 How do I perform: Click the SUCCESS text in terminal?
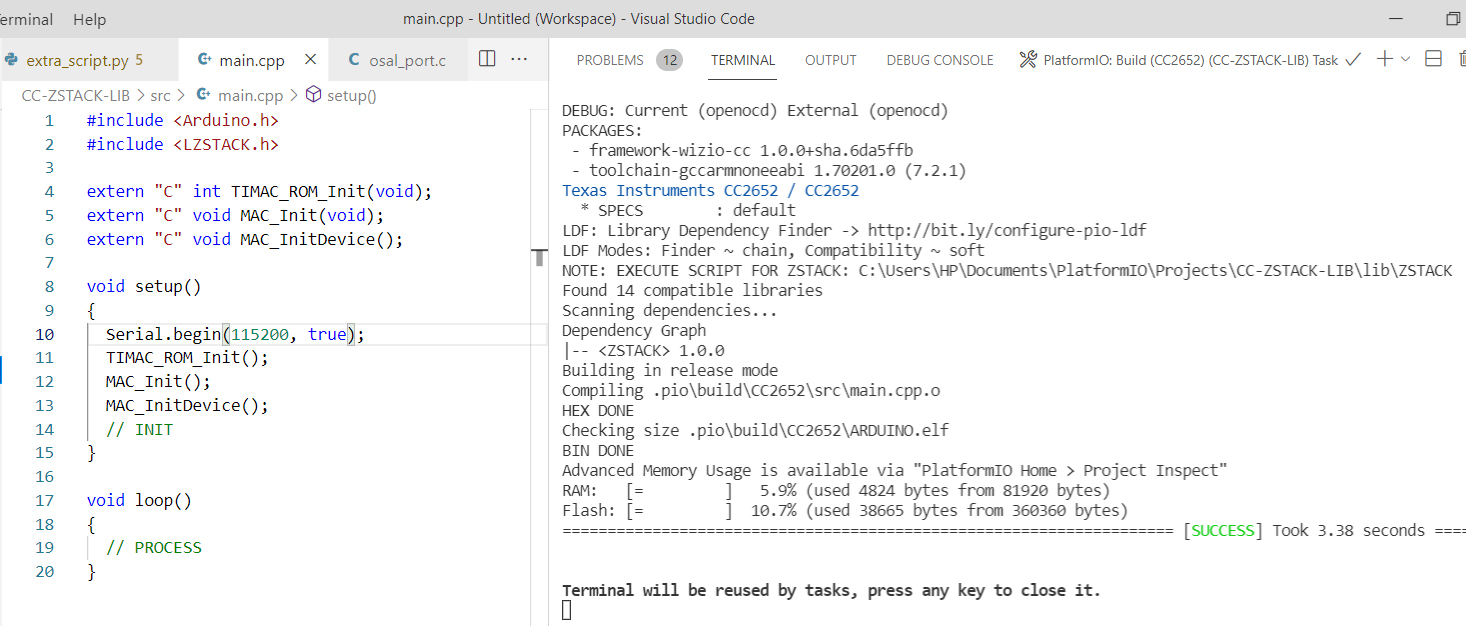[x=1222, y=530]
